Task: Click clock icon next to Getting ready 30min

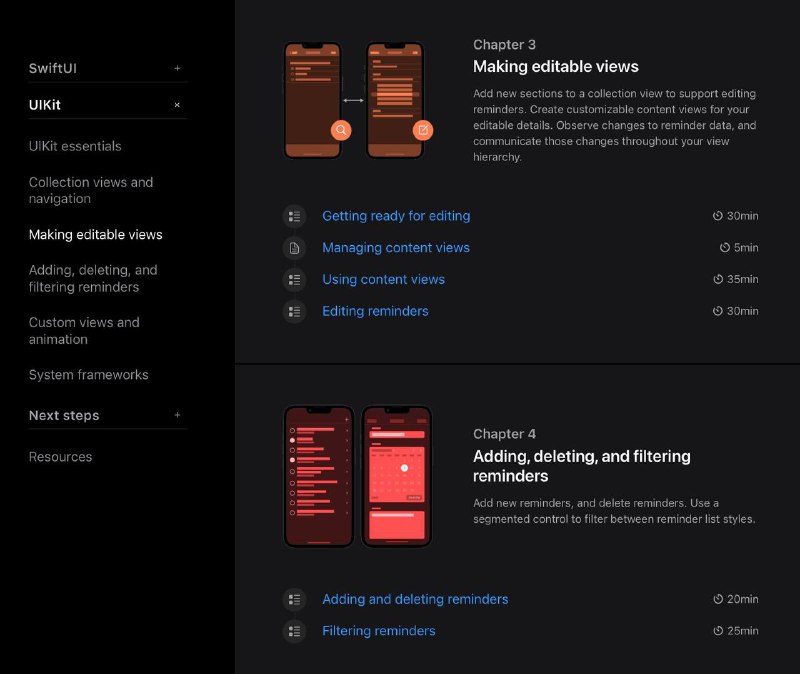Action: 717,216
